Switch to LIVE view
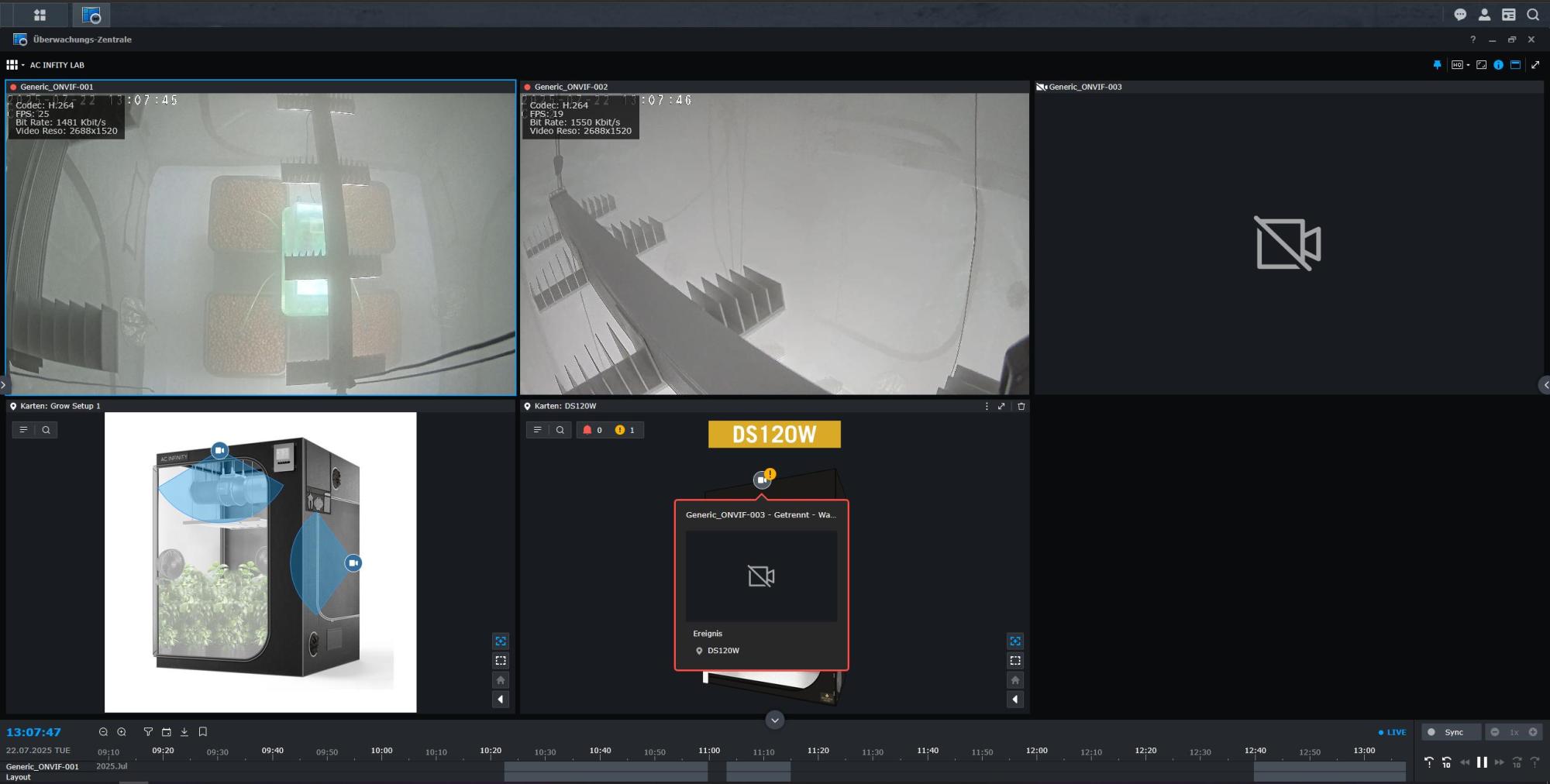The image size is (1550, 784). tap(1393, 732)
